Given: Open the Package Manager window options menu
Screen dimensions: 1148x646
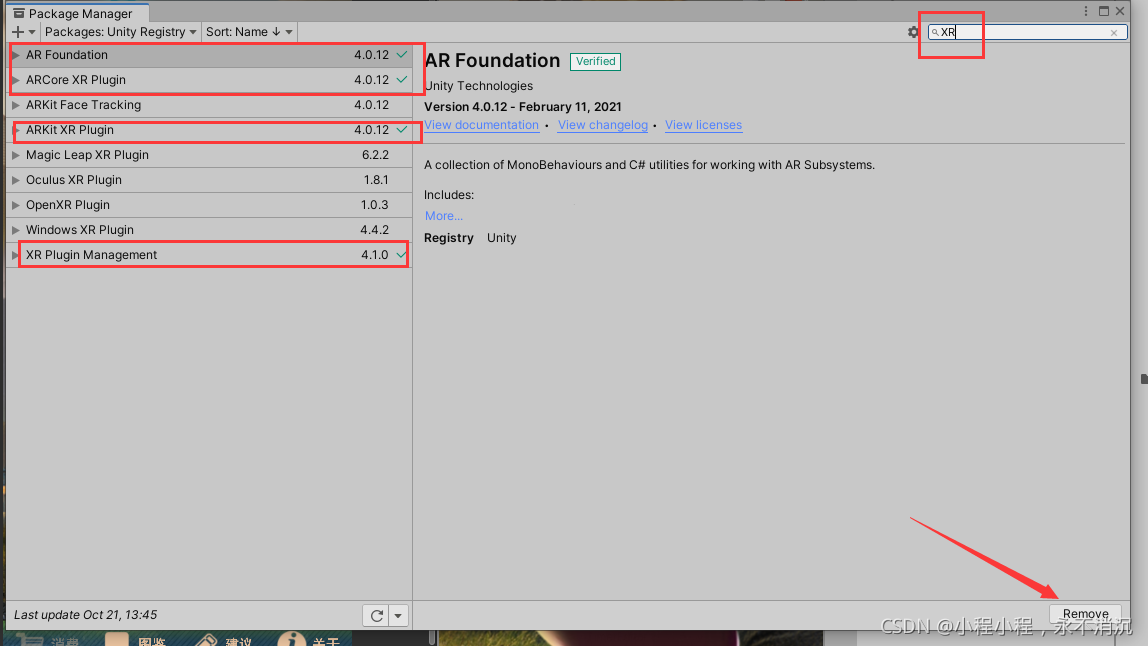Looking at the screenshot, I should pos(1086,11).
